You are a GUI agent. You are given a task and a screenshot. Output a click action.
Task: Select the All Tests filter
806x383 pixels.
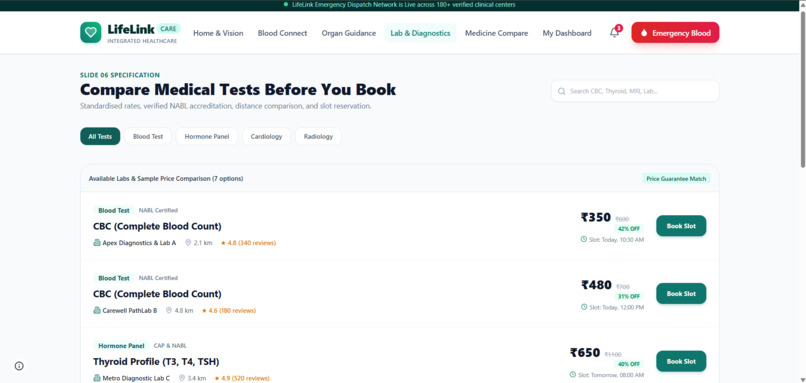coord(100,136)
